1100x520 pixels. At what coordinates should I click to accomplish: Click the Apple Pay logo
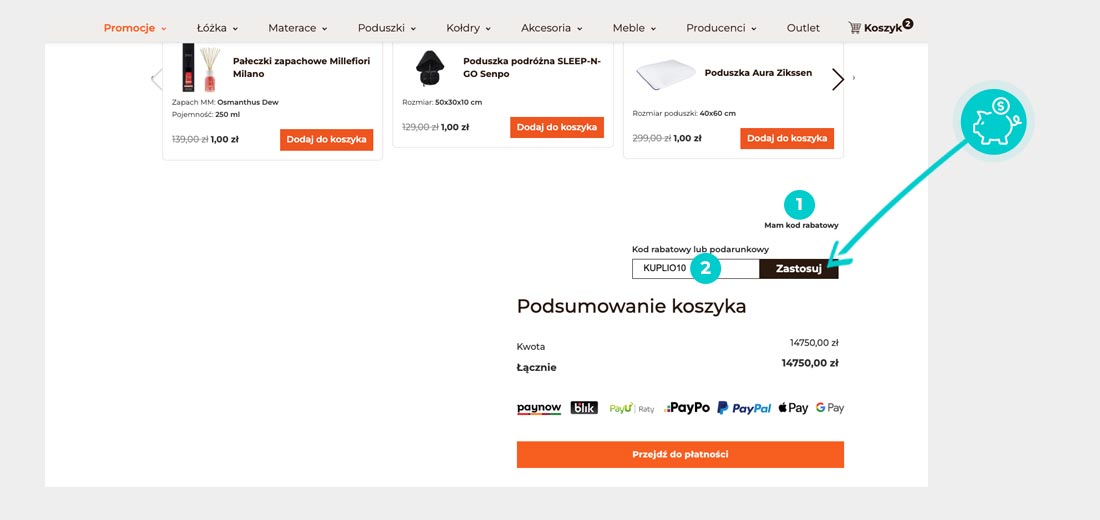pyautogui.click(x=792, y=408)
